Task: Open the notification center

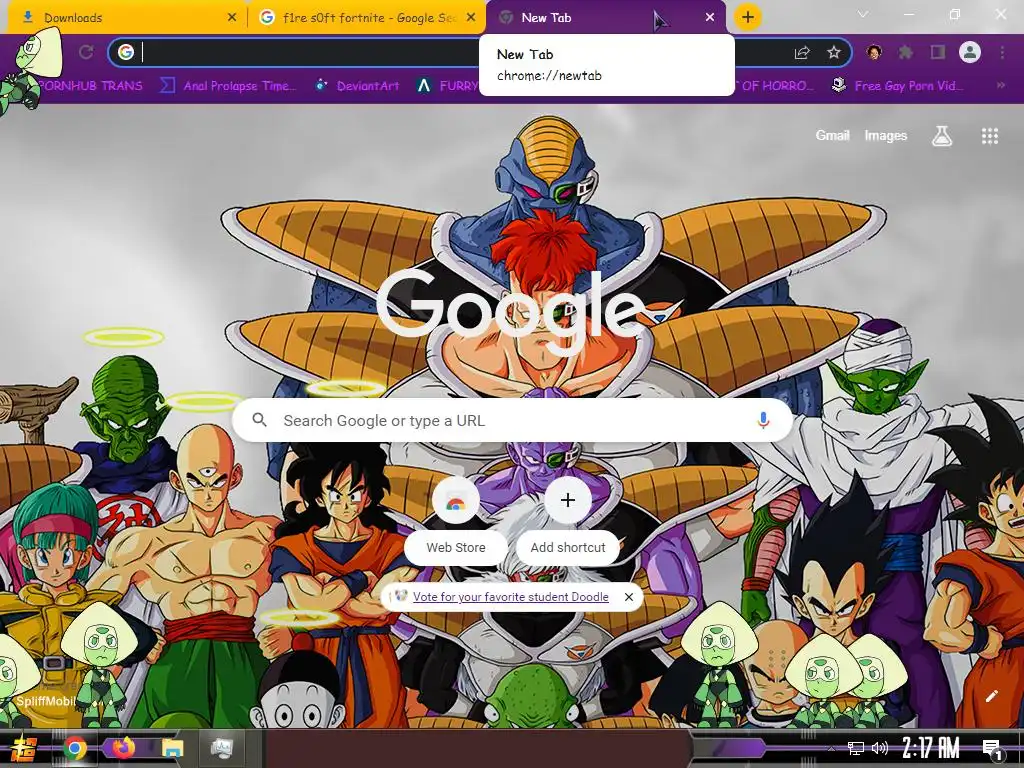Action: point(992,749)
